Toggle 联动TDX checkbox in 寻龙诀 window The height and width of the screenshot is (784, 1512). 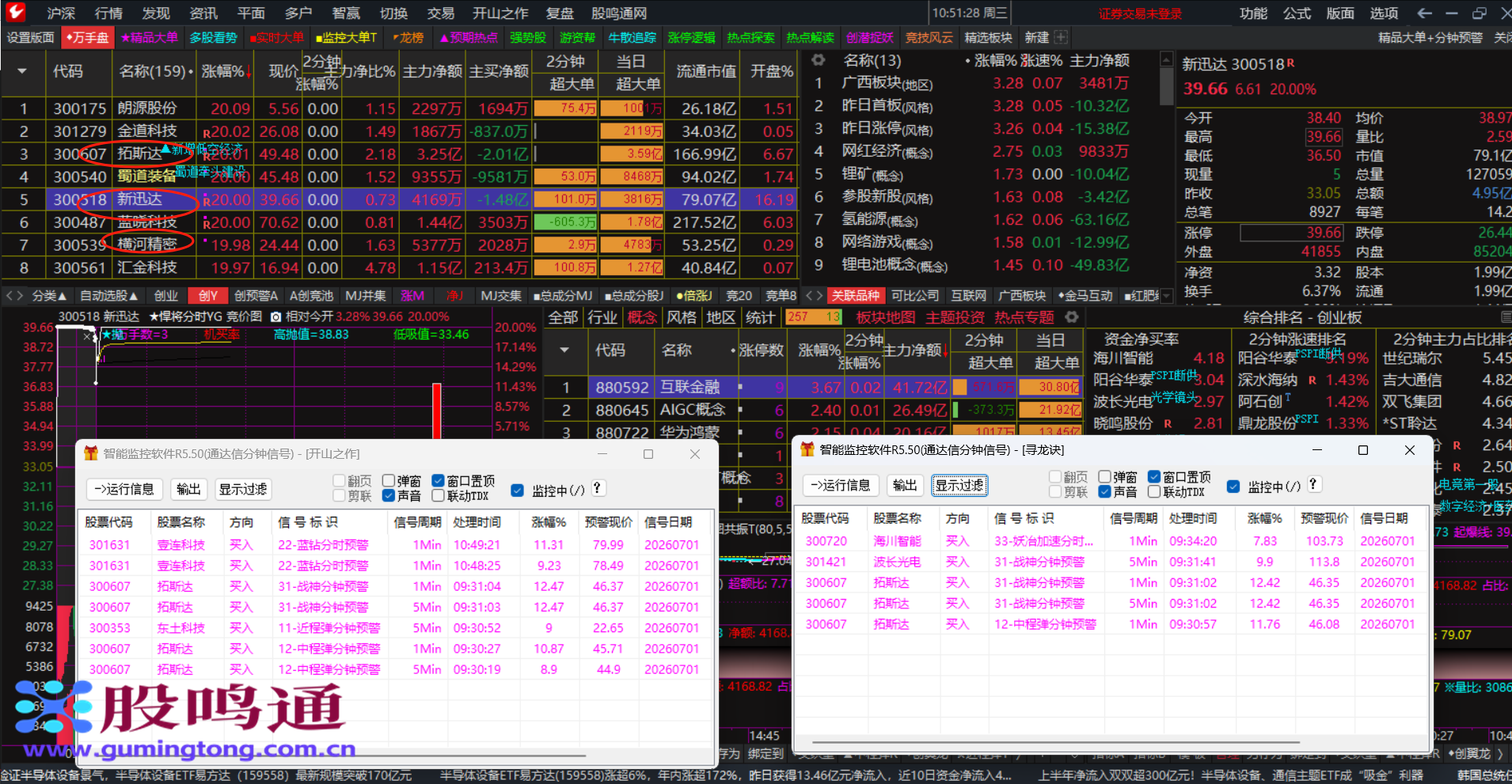coord(1154,492)
